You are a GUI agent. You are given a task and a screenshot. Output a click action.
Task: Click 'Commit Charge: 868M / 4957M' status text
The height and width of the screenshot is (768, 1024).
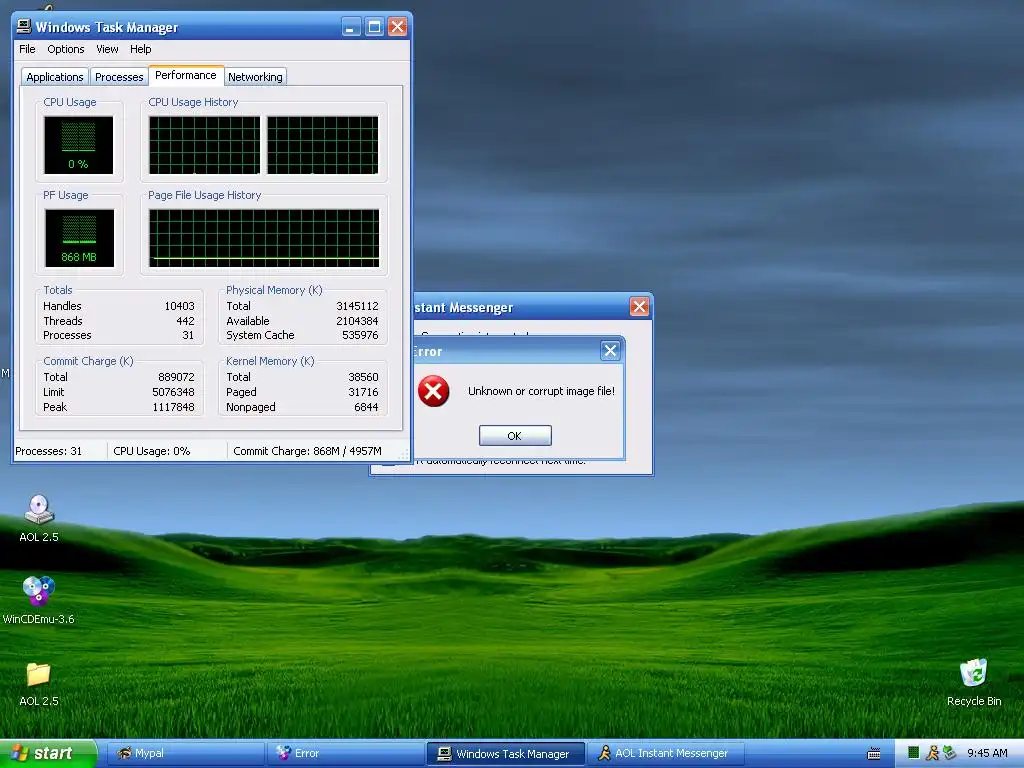point(308,451)
